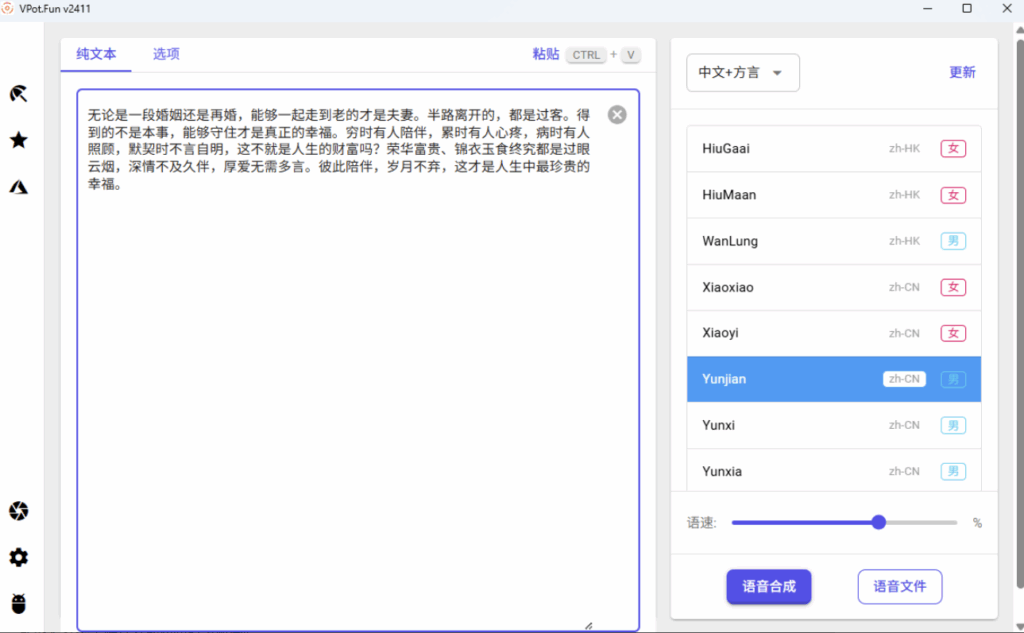Click the zh-CN badge on Yunjian row
This screenshot has width=1024, height=633.
(904, 379)
